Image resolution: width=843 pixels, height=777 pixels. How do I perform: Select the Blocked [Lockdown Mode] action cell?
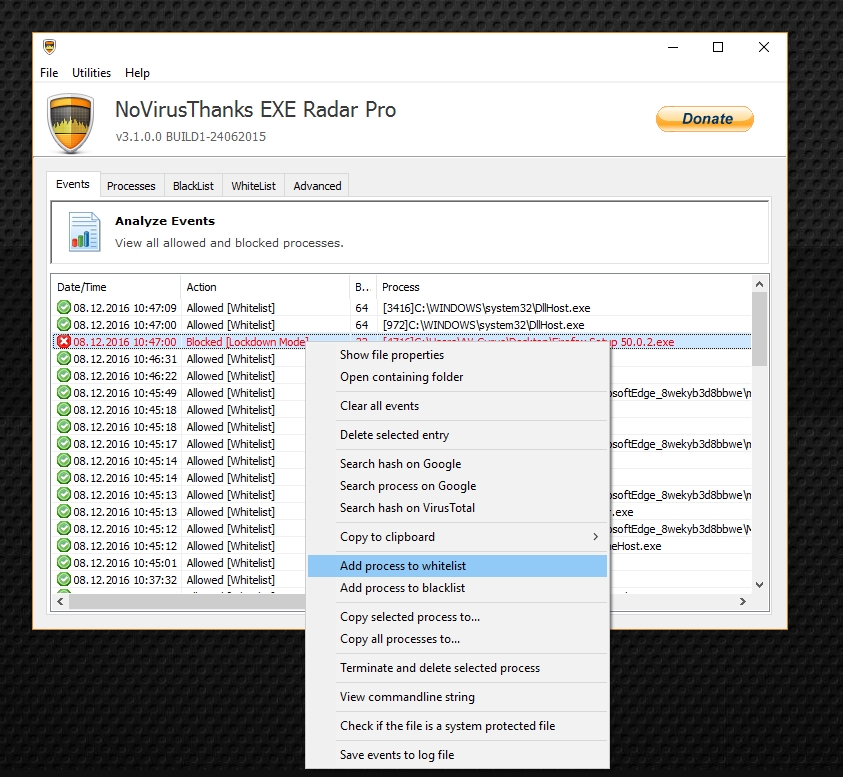click(247, 342)
